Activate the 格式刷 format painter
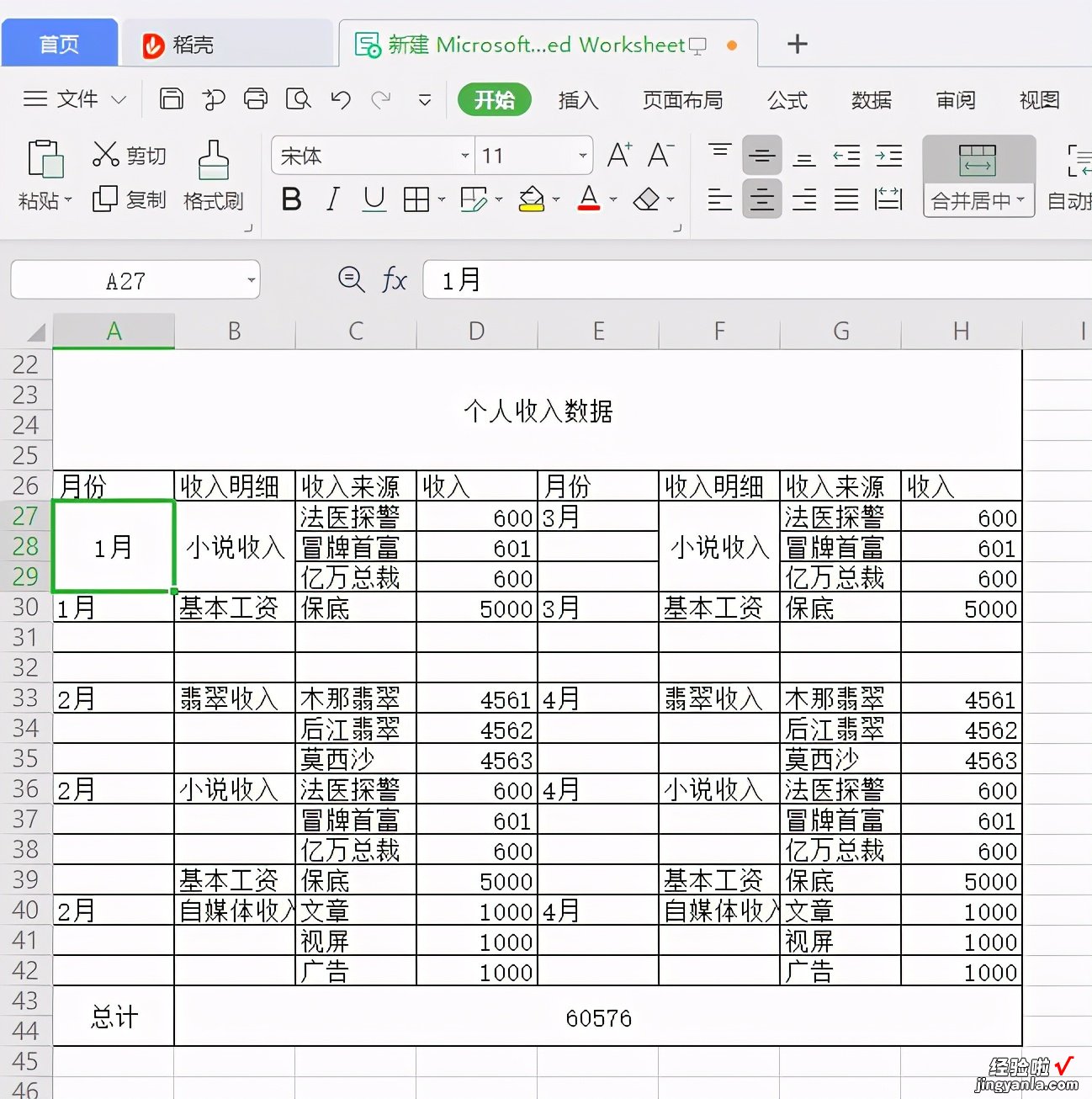Screen dimensions: 1092x1099 214,175
